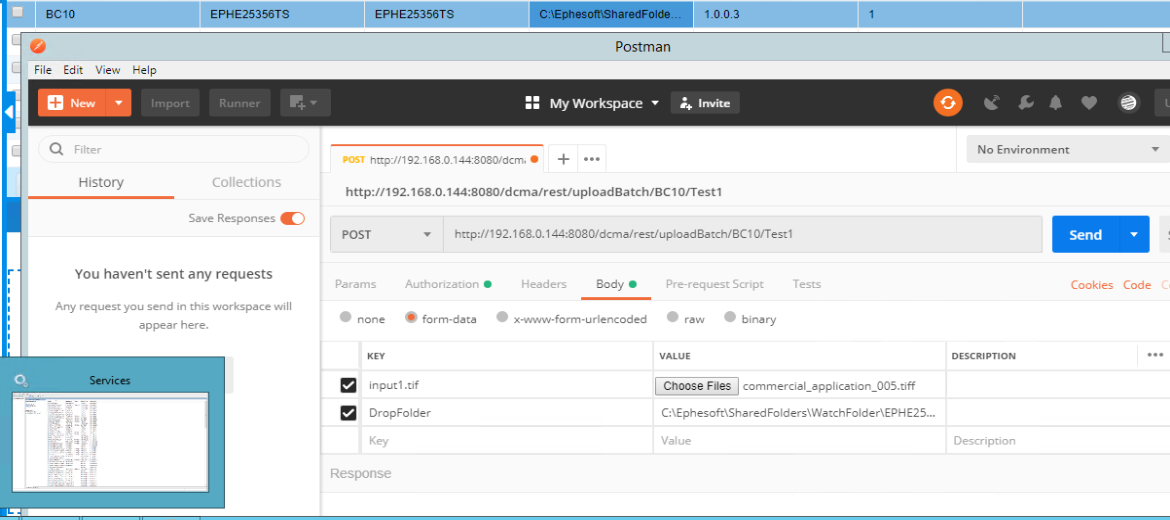
Task: Click the search magnifier in Filter box
Action: click(56, 149)
